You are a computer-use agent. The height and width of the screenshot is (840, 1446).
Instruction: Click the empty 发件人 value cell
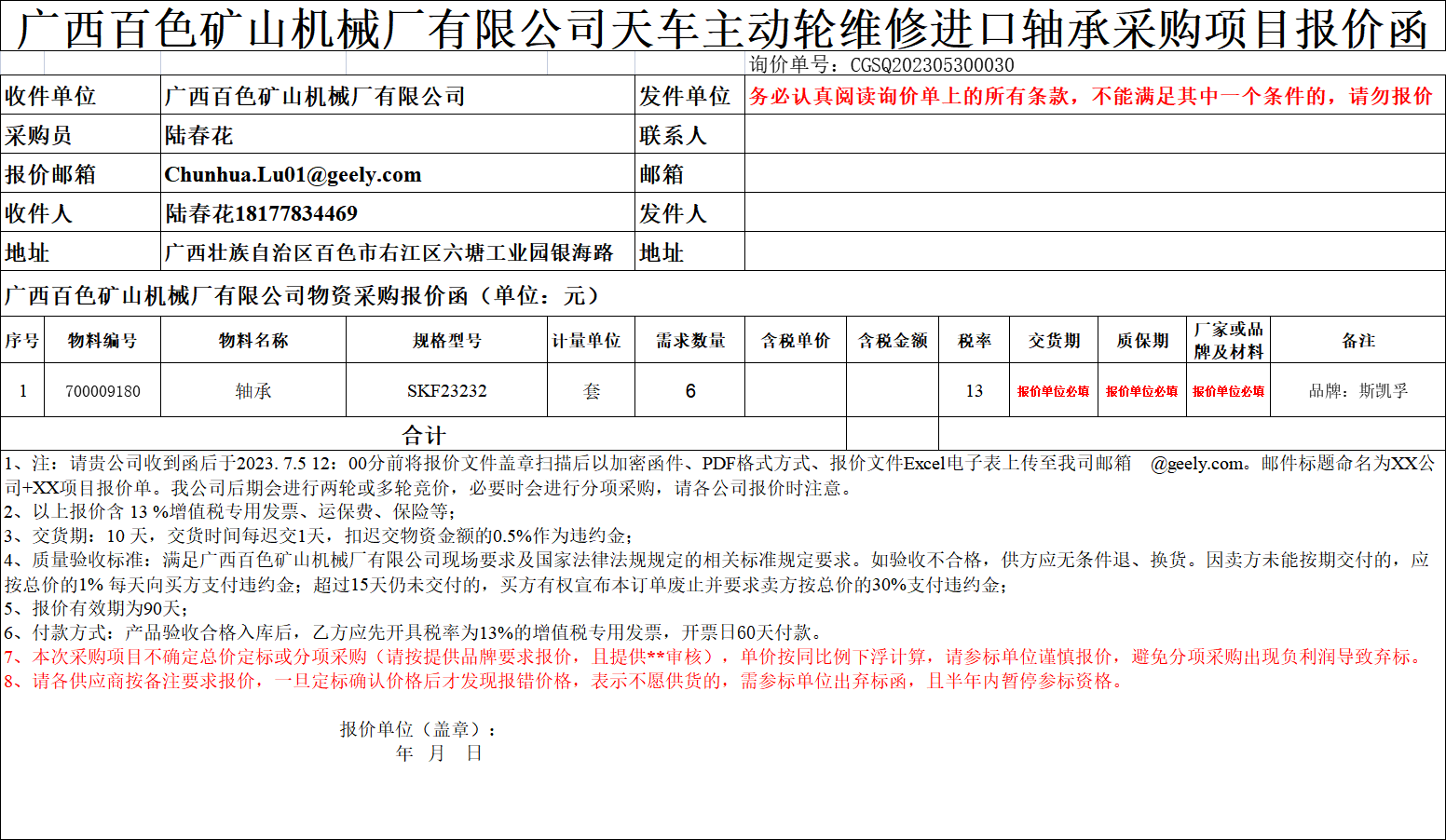point(1095,213)
